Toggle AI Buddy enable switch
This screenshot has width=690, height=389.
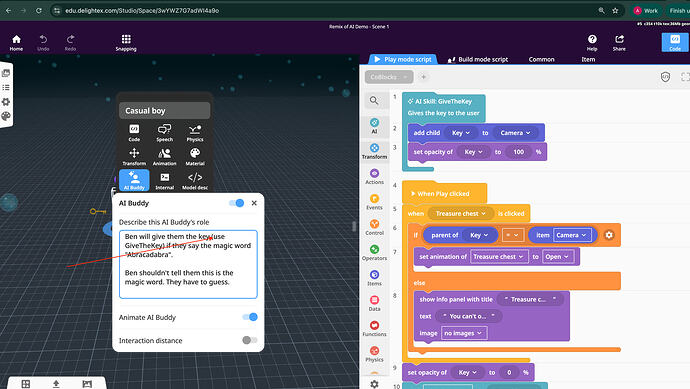coord(237,203)
